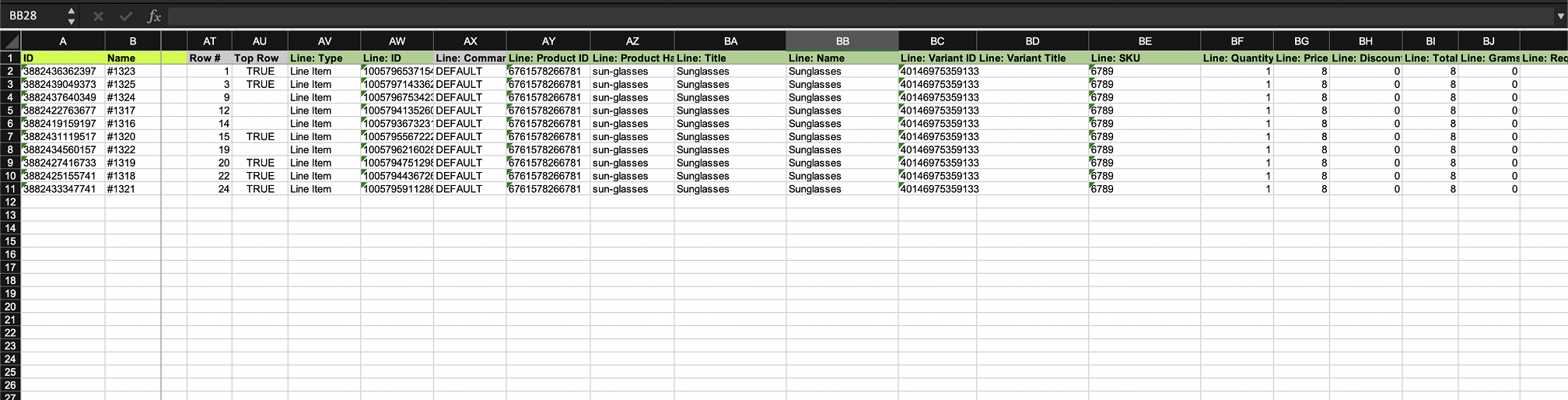The height and width of the screenshot is (400, 1568).
Task: Open the insert function fx icon
Action: point(154,16)
